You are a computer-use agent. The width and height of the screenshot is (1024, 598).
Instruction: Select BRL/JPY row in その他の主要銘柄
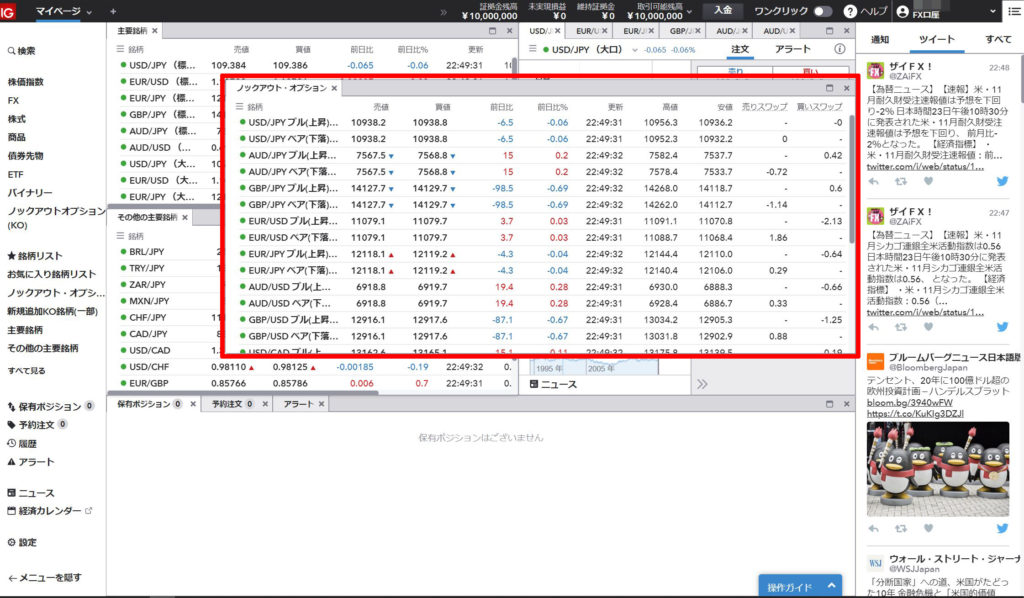pyautogui.click(x=168, y=251)
